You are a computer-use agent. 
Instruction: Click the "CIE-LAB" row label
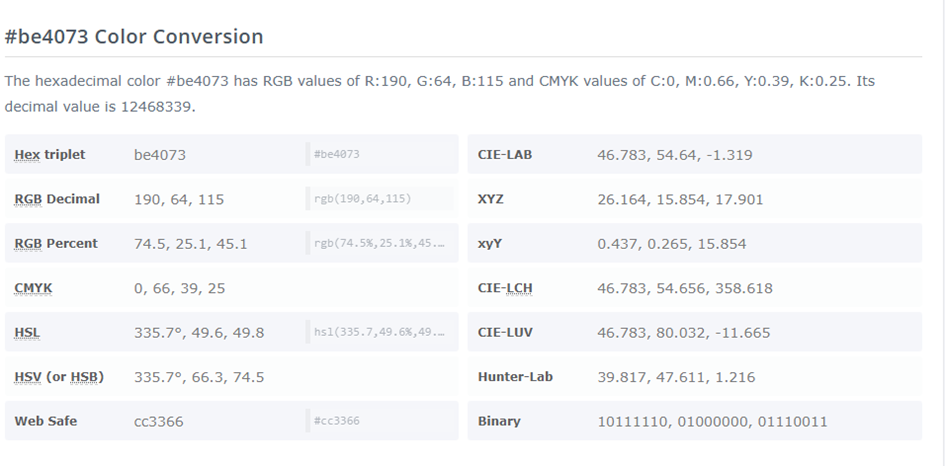point(505,155)
